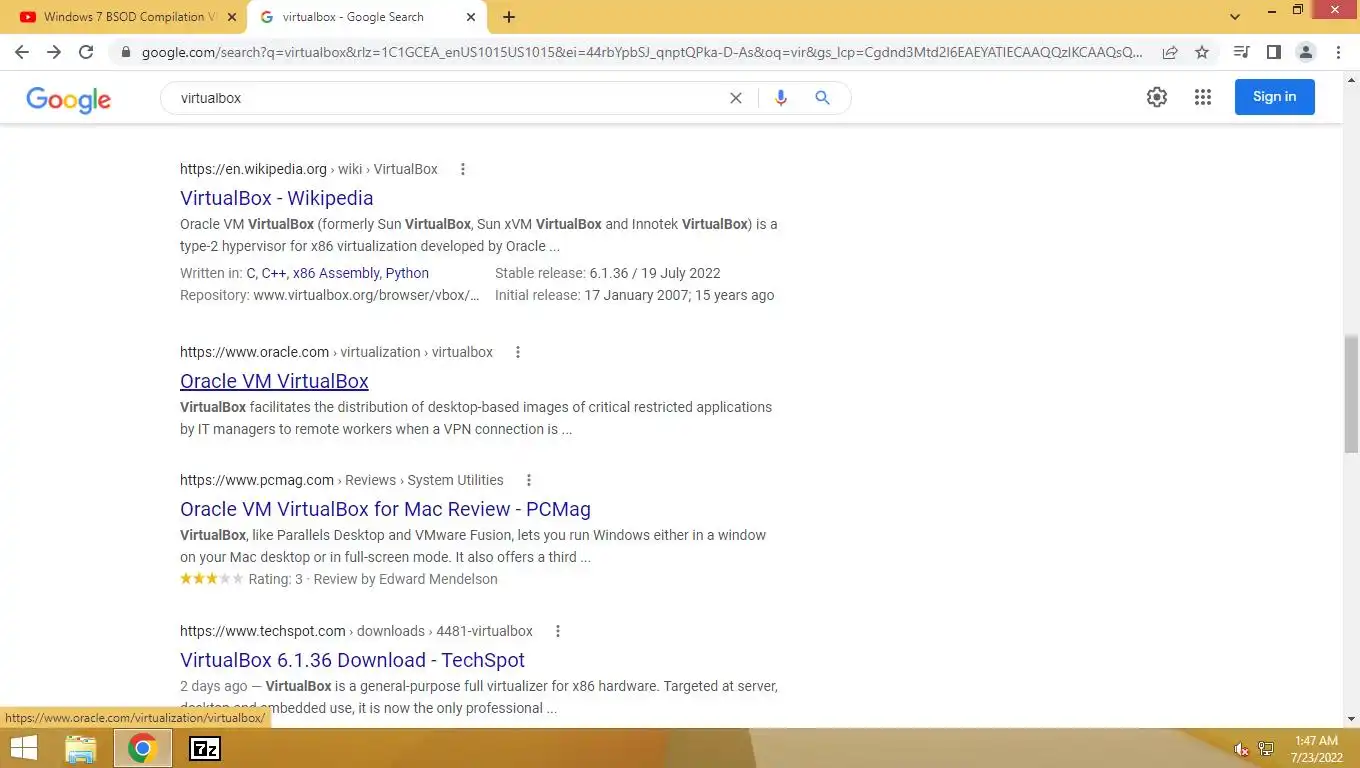The width and height of the screenshot is (1360, 768).
Task: Click the https://en.wikipedia.org breadcrumb URL
Action: click(253, 169)
